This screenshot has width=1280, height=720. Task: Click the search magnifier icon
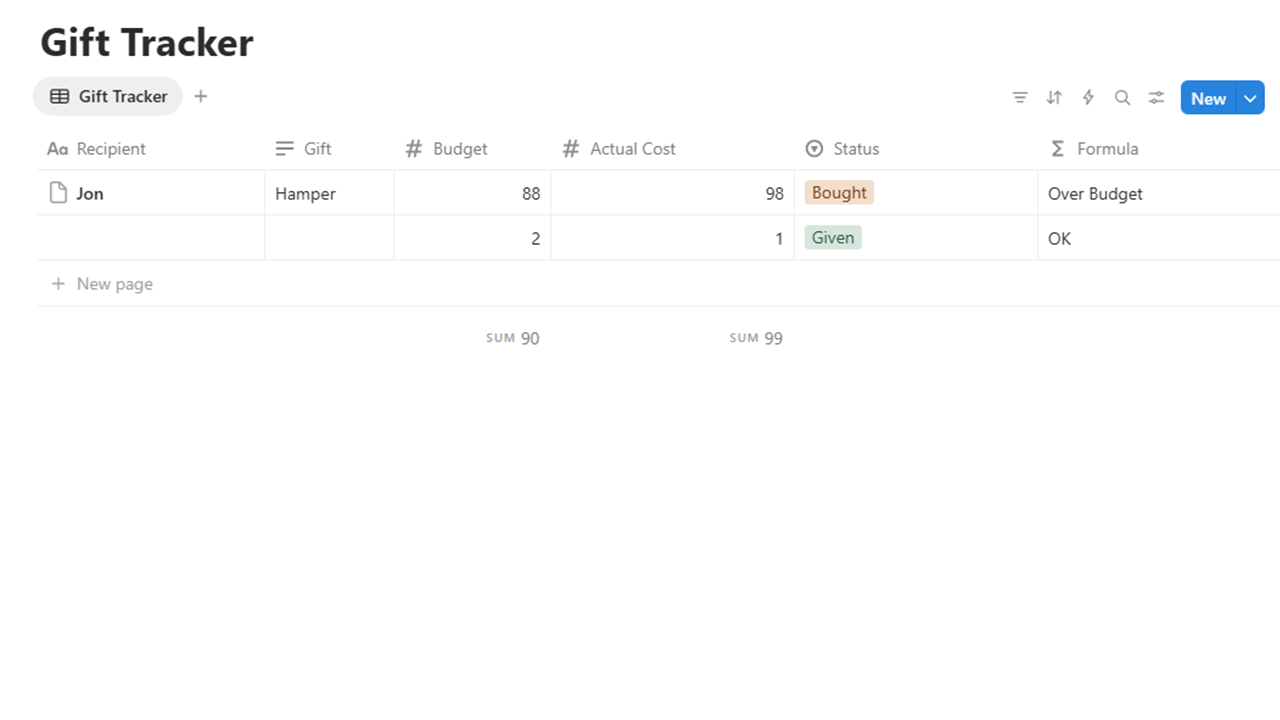pyautogui.click(x=1122, y=97)
